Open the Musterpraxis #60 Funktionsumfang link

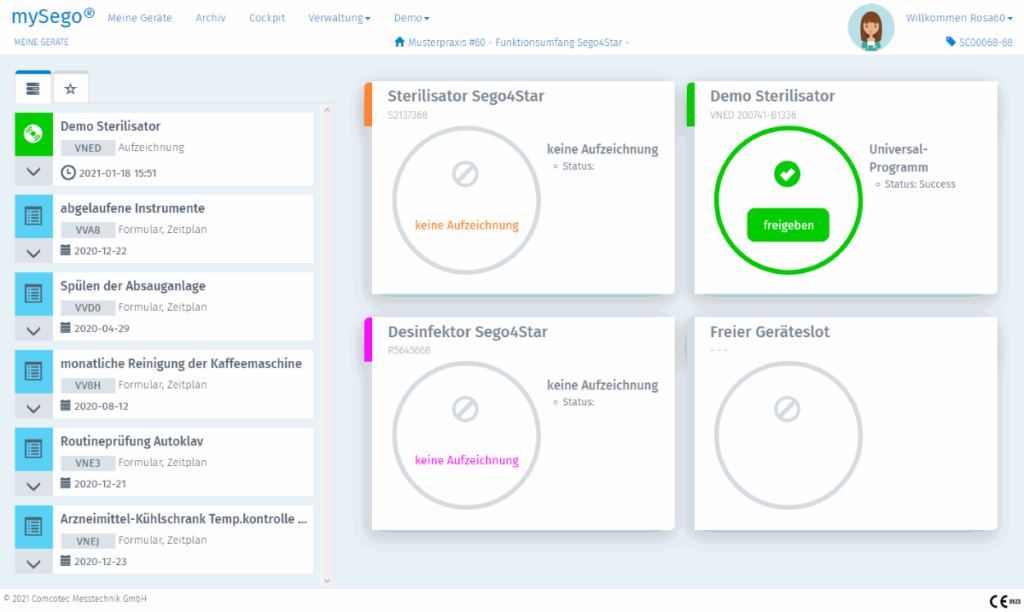[x=519, y=42]
